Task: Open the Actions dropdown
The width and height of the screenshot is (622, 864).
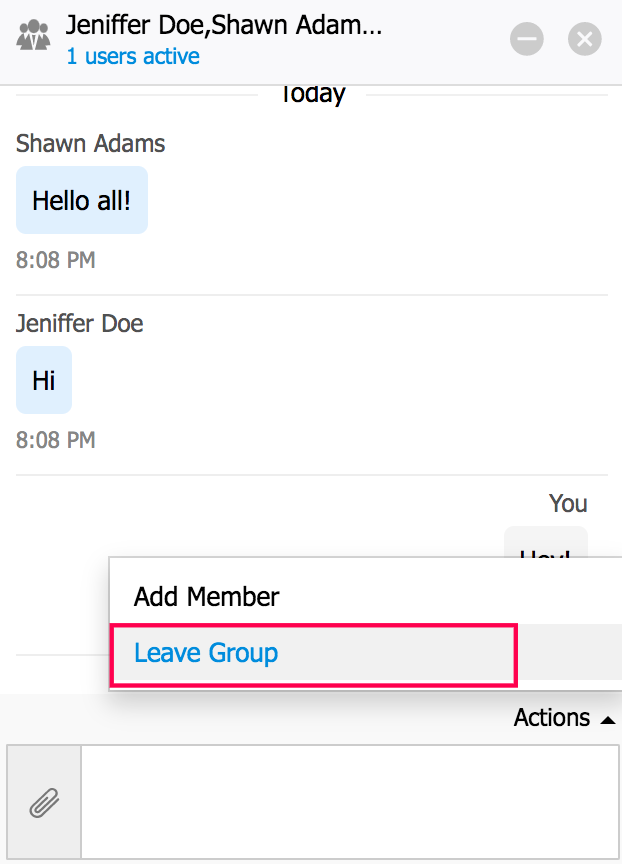Action: (552, 718)
